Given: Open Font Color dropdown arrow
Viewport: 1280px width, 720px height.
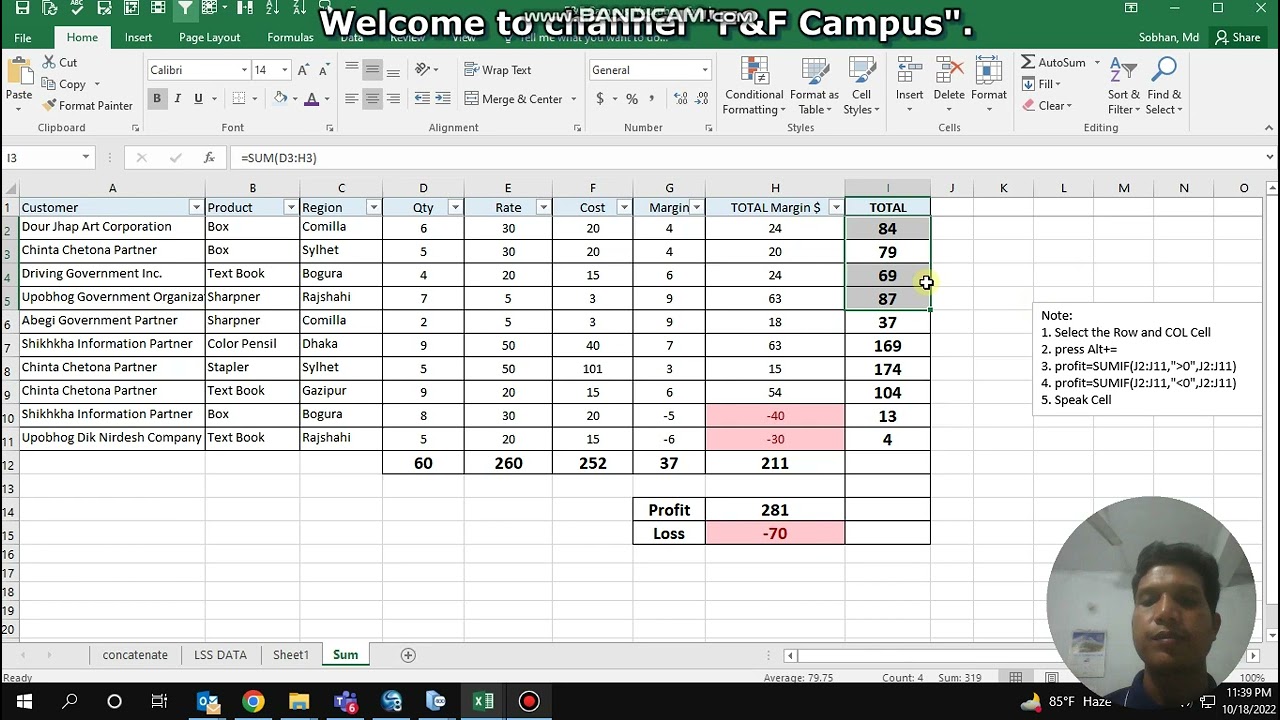Looking at the screenshot, I should 327,99.
